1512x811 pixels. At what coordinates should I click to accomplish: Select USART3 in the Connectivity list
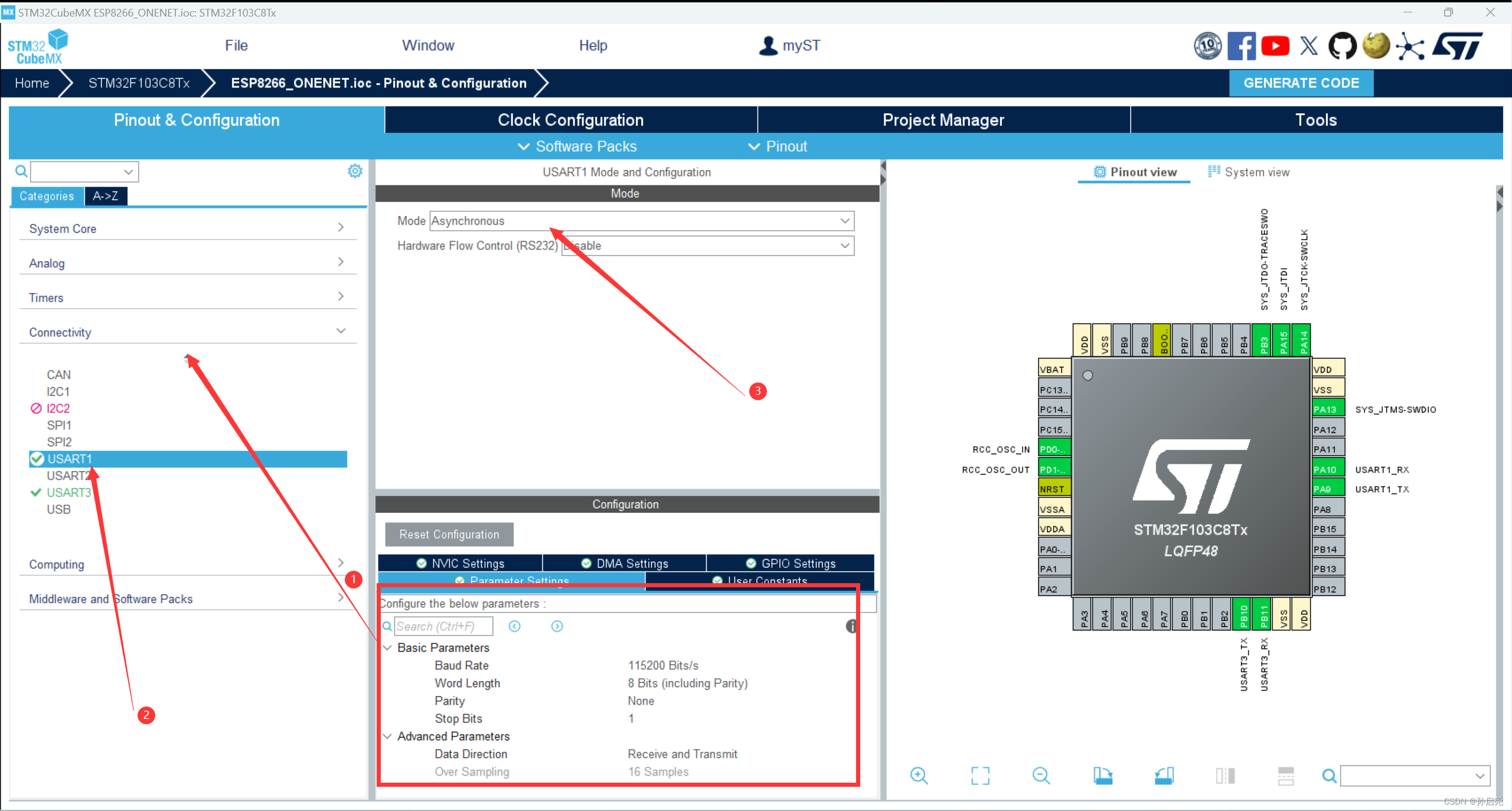[x=68, y=492]
